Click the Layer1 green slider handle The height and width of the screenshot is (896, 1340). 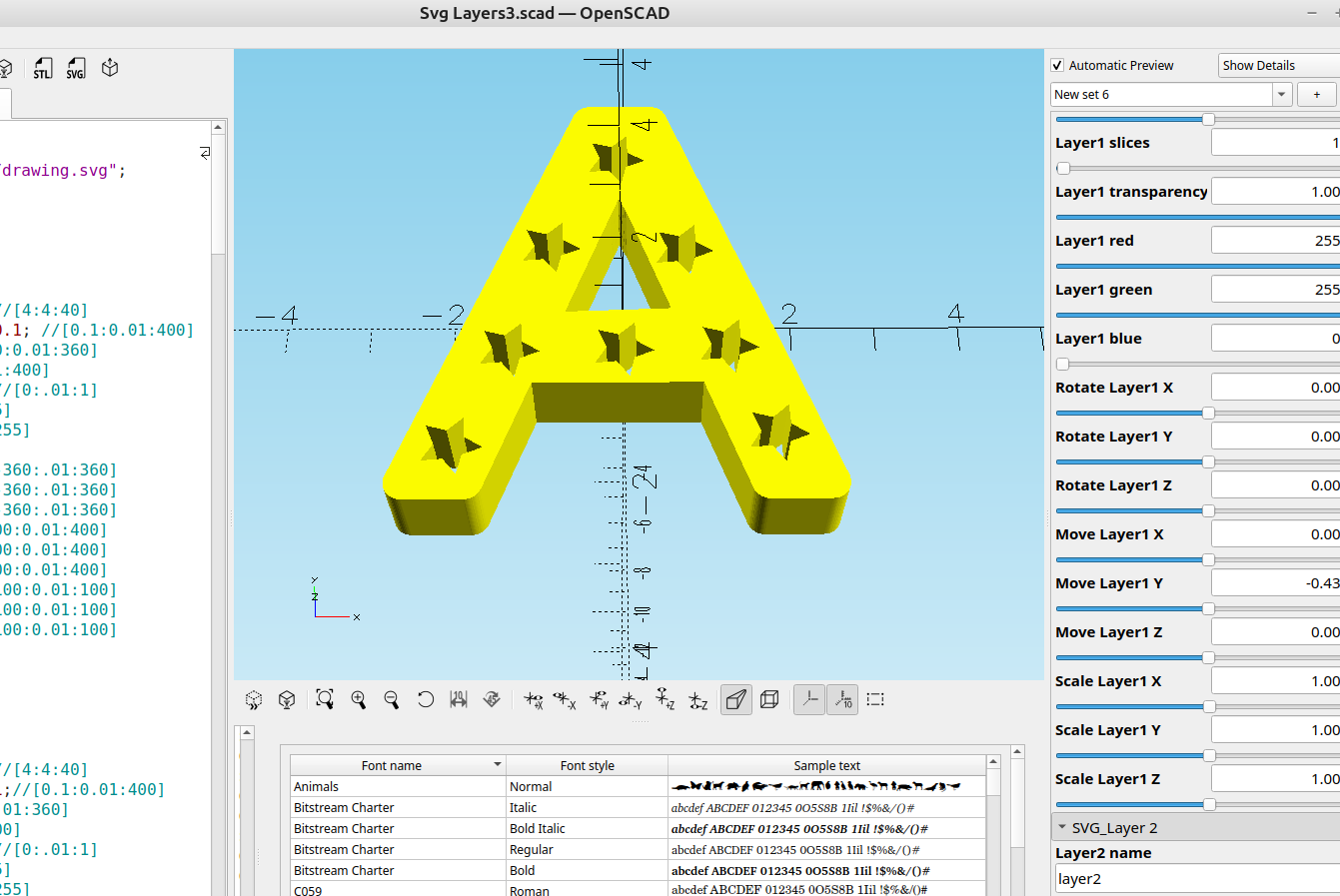click(x=1335, y=315)
